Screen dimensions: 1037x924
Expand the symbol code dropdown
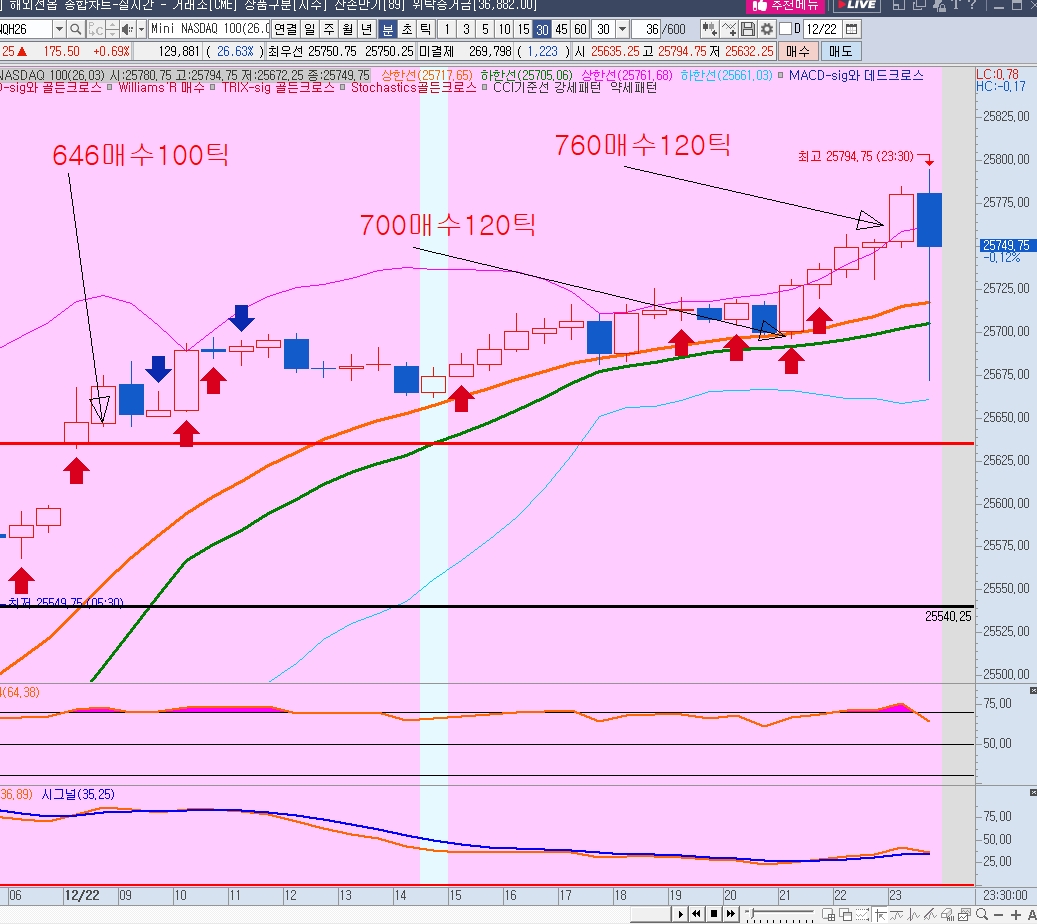click(60, 30)
